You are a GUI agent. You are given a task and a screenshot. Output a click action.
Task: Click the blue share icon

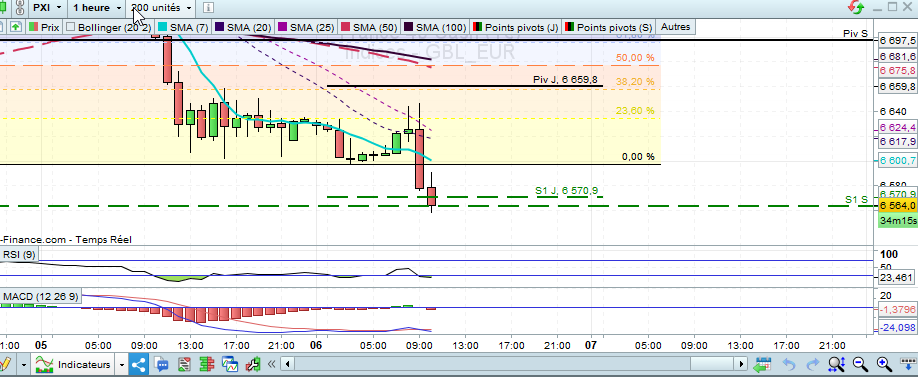coord(139,365)
